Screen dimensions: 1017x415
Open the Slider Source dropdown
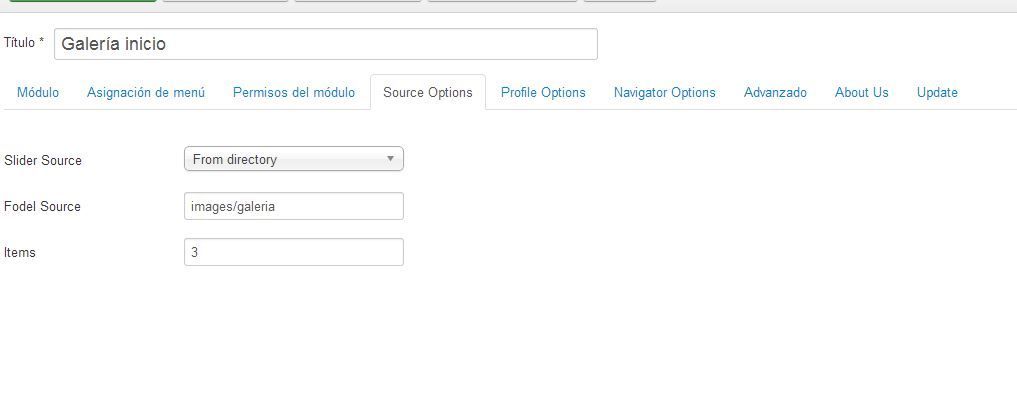click(x=294, y=159)
